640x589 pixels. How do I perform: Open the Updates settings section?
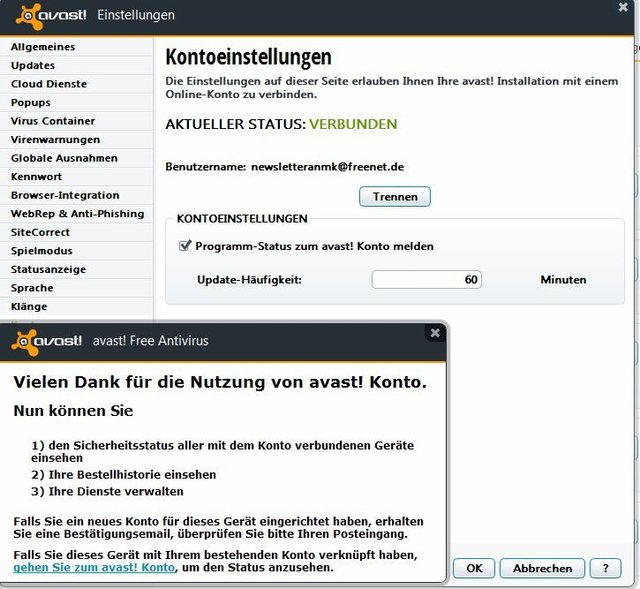76,65
